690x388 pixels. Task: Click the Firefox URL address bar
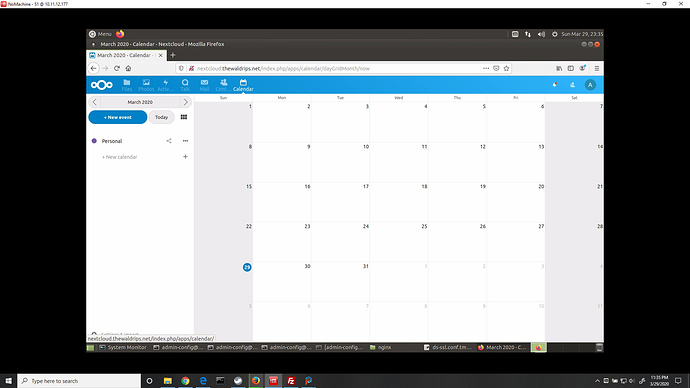(337, 68)
